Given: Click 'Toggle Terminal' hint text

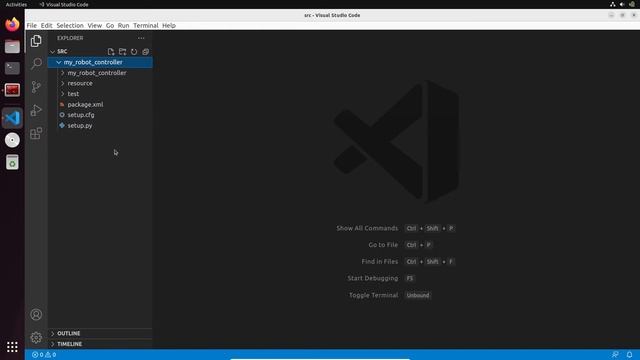Looking at the screenshot, I should [x=373, y=295].
